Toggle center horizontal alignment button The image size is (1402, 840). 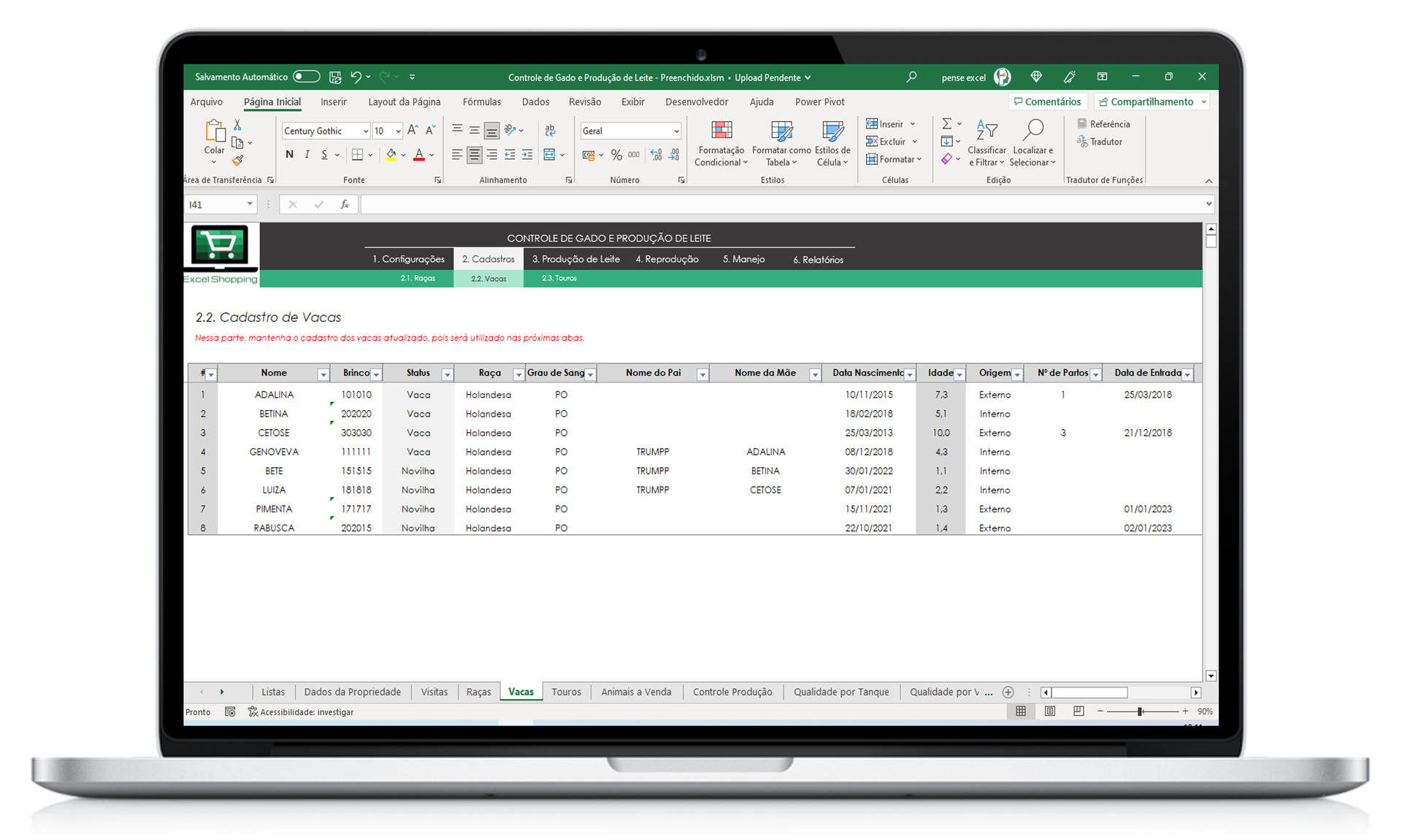click(x=475, y=155)
